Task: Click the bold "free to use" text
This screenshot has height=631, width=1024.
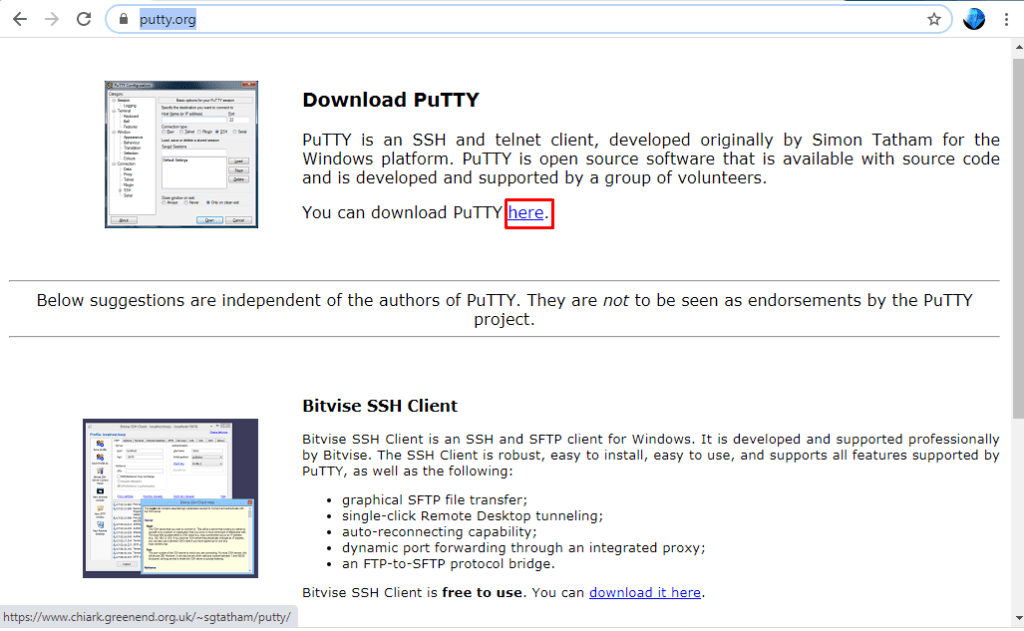Action: coord(482,592)
